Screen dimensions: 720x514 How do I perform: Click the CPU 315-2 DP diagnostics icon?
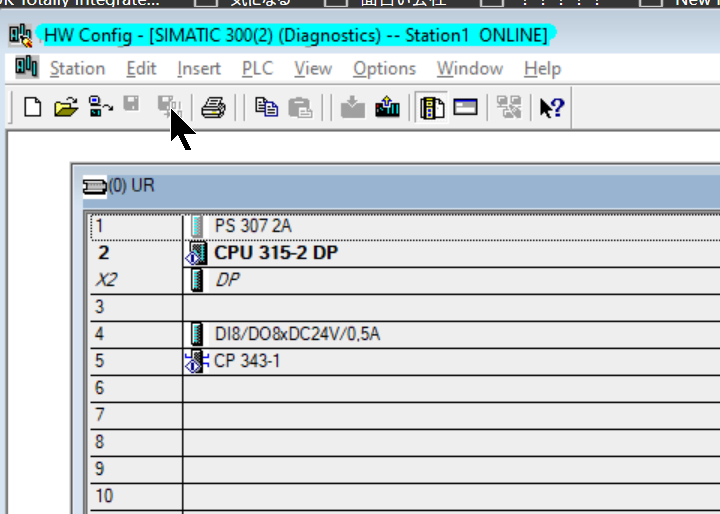[196, 253]
